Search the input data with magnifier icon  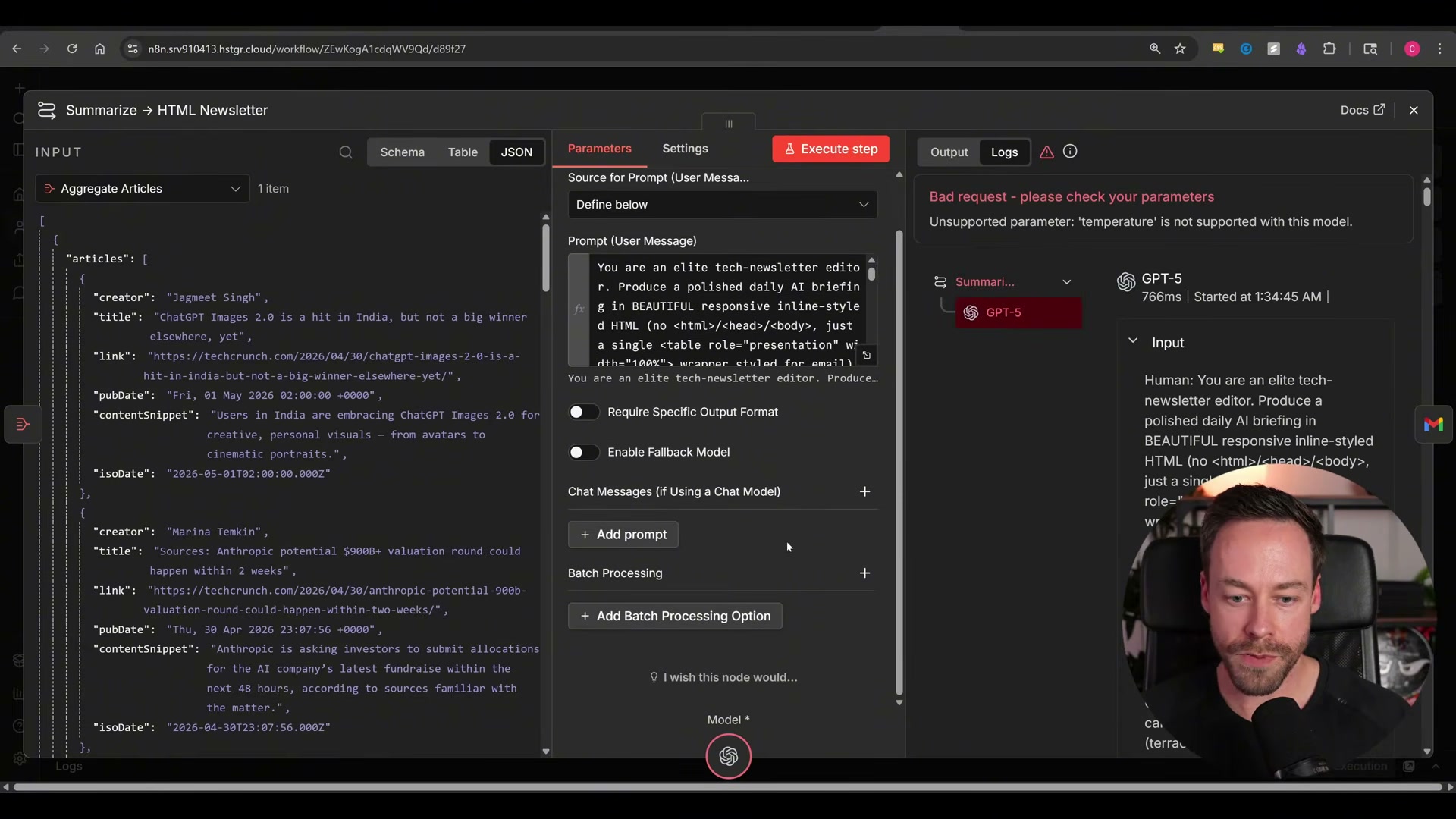(346, 152)
